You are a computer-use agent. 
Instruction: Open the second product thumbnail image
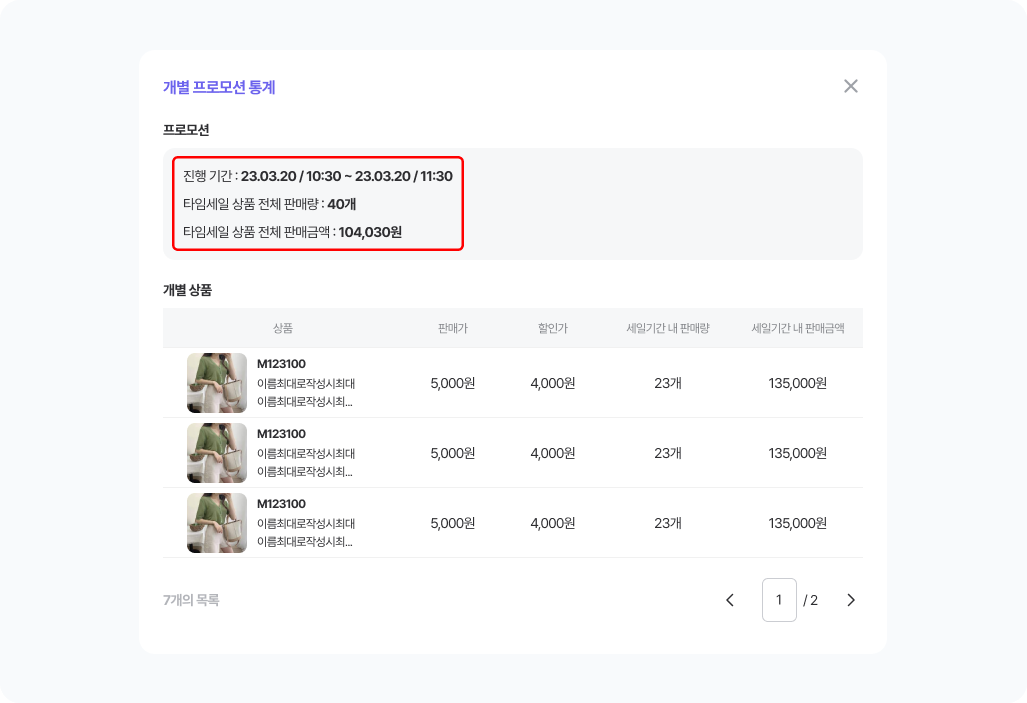click(216, 452)
